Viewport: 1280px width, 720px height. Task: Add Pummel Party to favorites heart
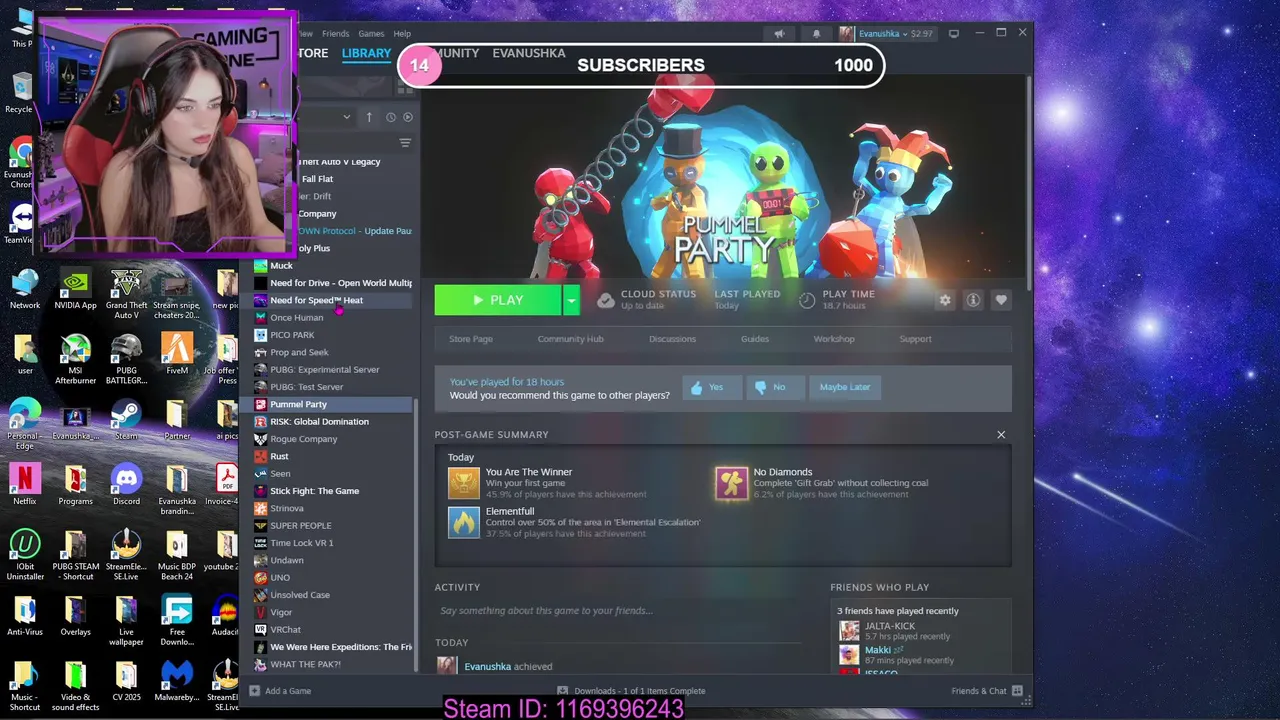coord(1001,300)
